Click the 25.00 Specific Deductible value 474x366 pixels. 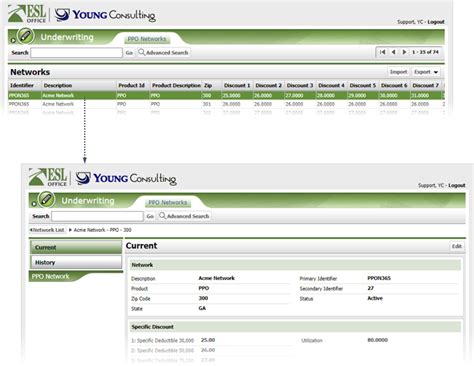click(208, 340)
